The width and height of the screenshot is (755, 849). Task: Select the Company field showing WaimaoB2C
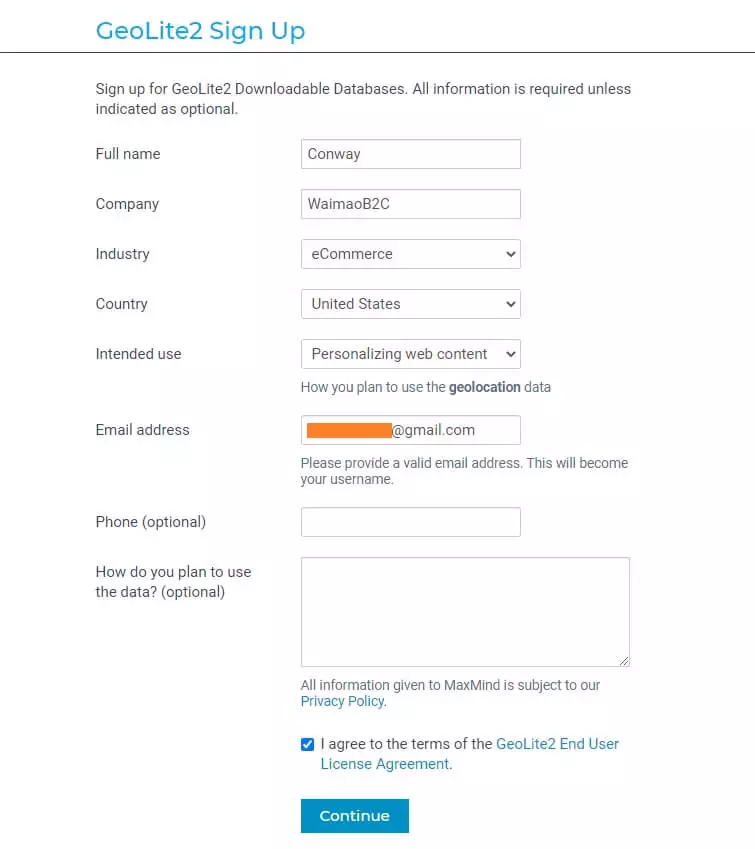click(410, 204)
